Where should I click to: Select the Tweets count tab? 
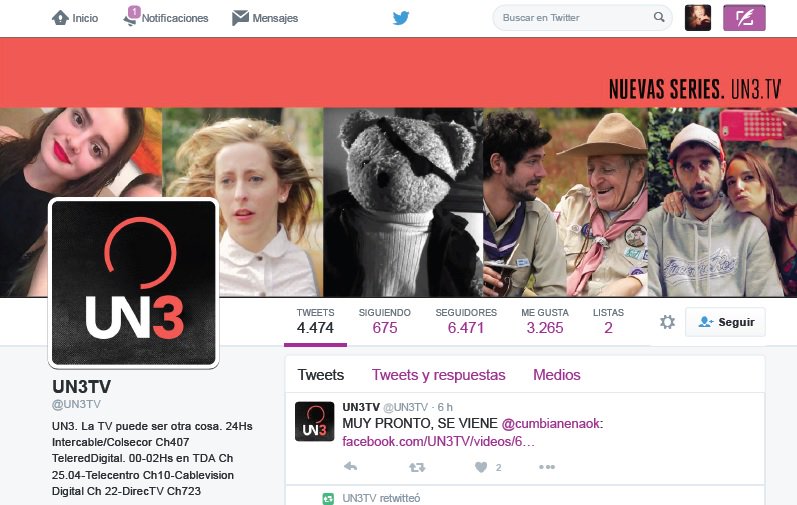pyautogui.click(x=315, y=322)
